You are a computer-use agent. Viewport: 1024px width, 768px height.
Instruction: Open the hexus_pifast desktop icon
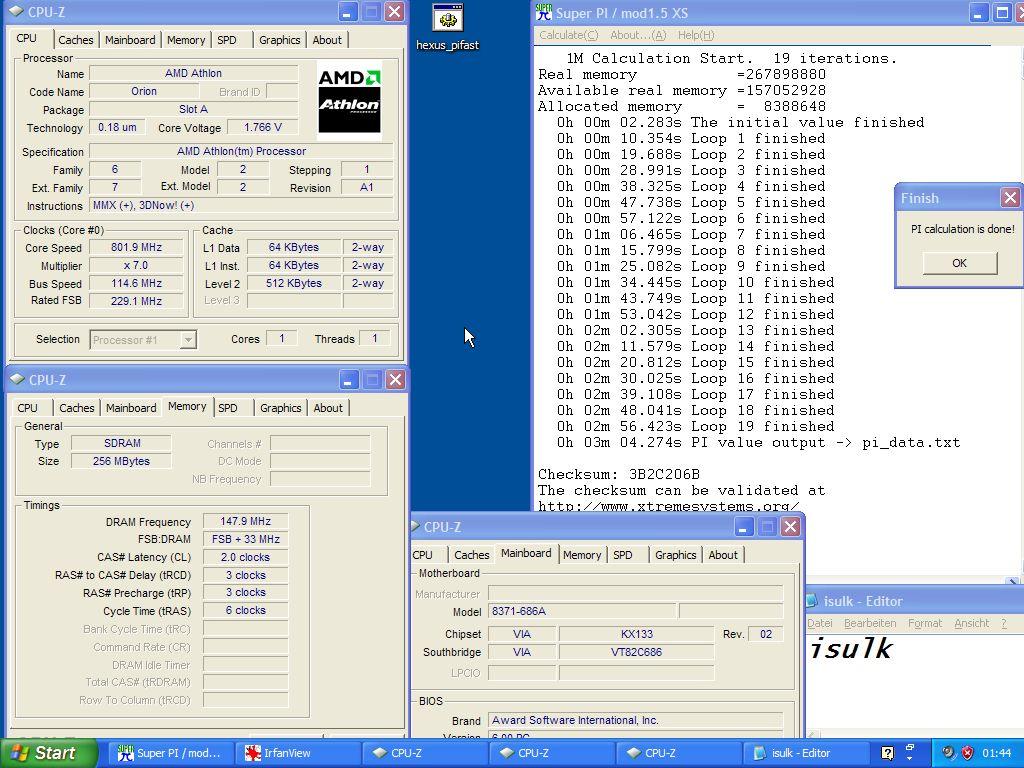pyautogui.click(x=447, y=26)
